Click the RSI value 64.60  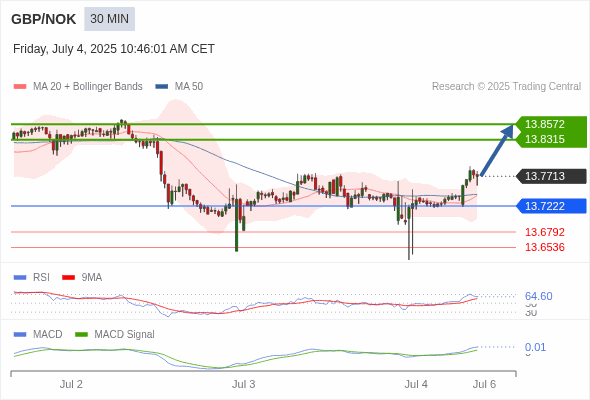coord(538,296)
